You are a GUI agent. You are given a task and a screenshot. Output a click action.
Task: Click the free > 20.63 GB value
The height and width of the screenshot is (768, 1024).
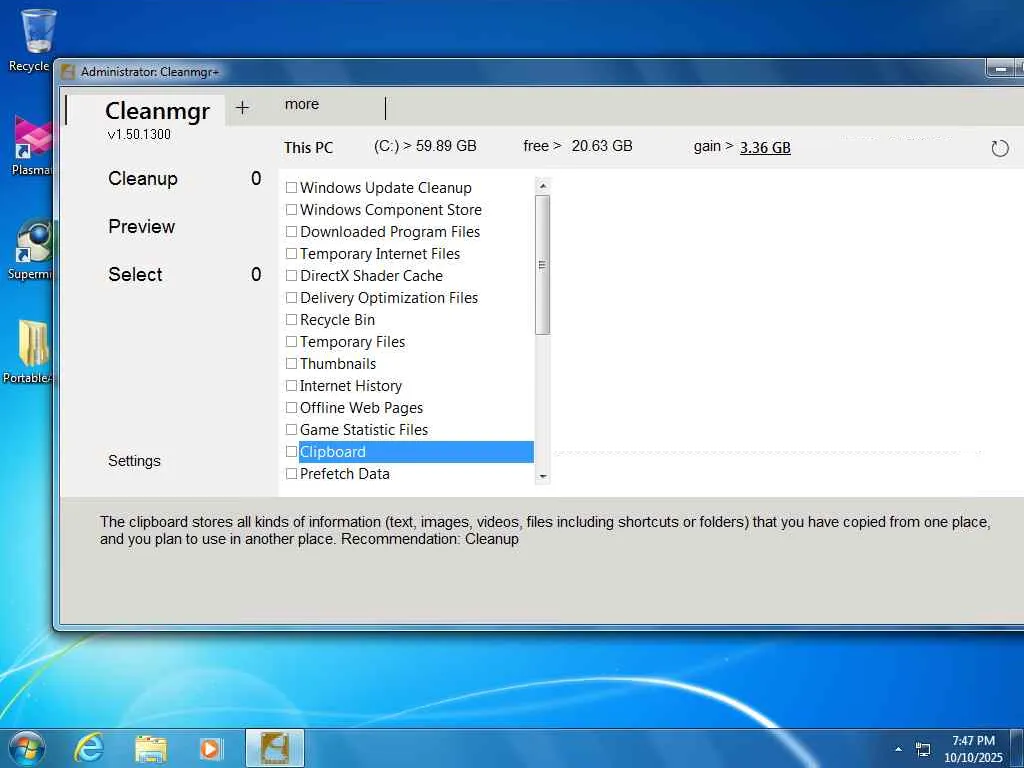click(x=578, y=146)
